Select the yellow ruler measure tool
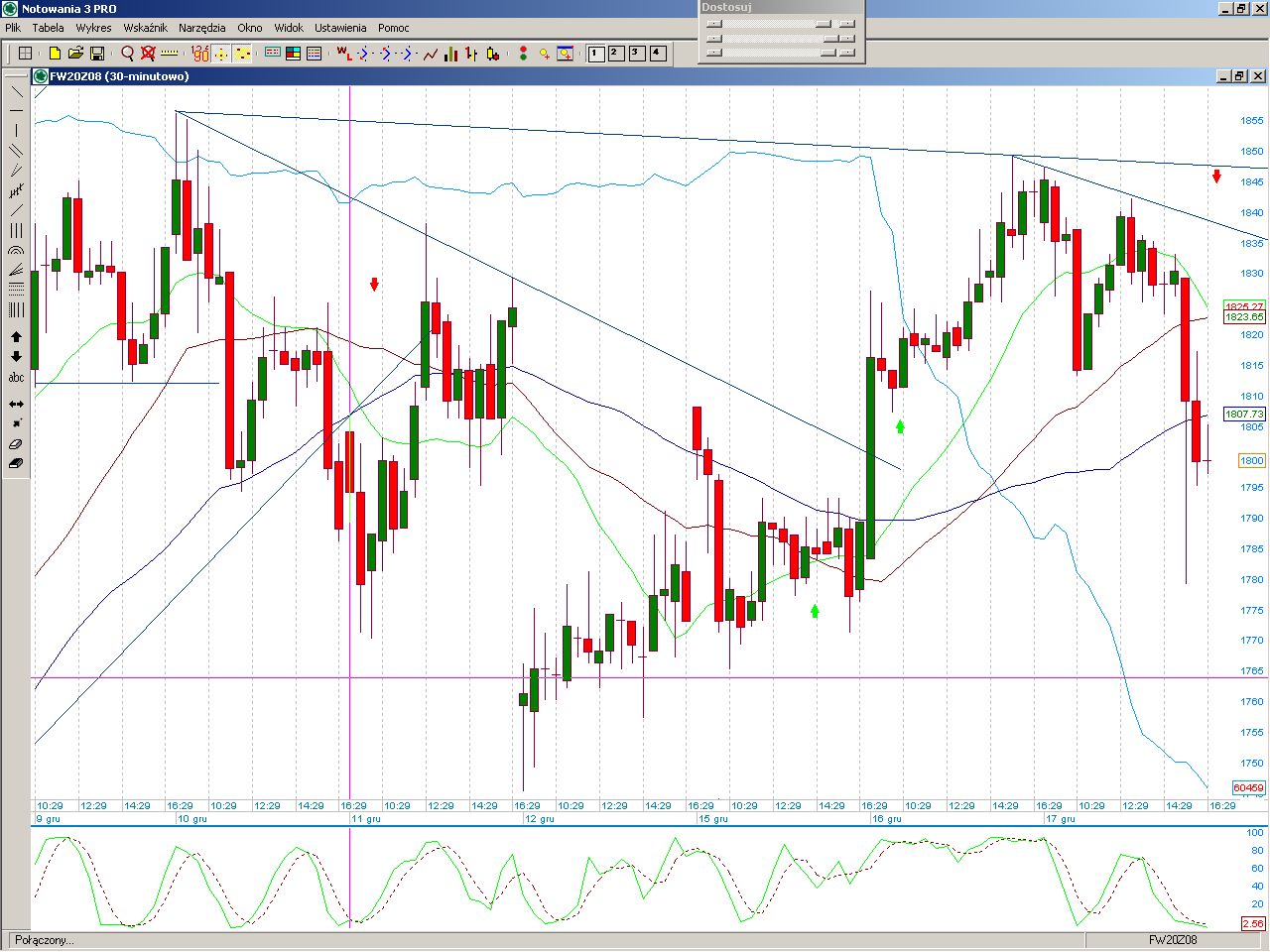 point(170,54)
